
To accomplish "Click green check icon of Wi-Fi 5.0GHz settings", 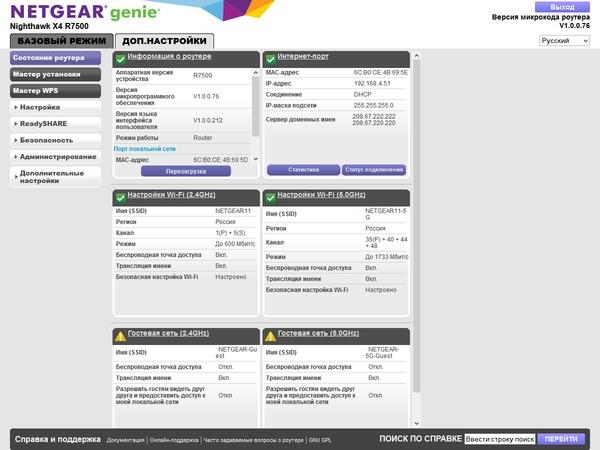I will (x=271, y=198).
